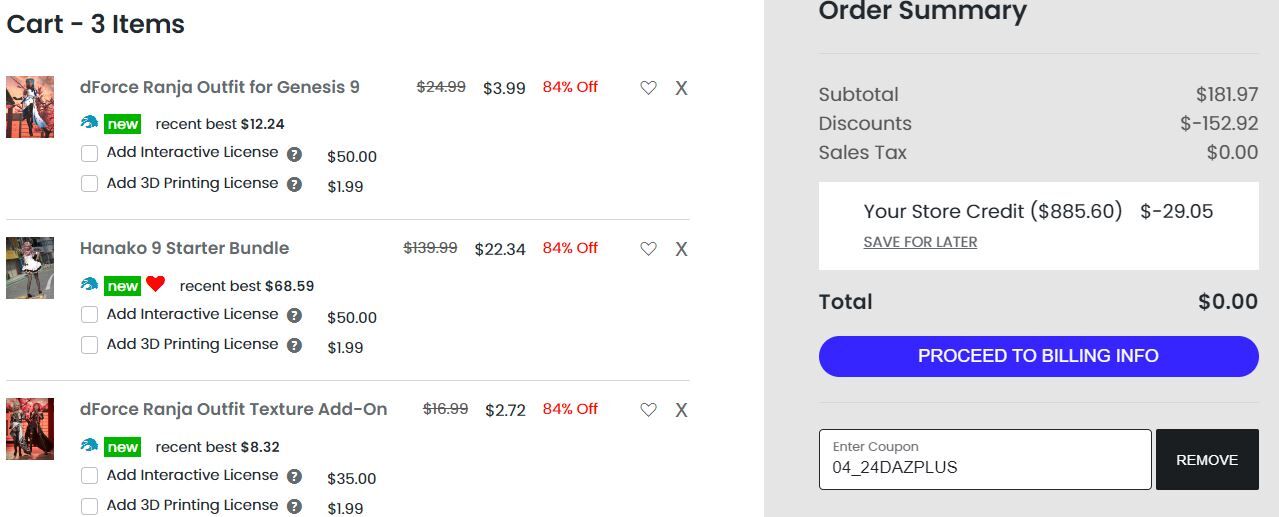Viewport: 1279px width, 517px height.
Task: Click help icon beside Texture Add-On Interactive License
Action: tap(294, 476)
